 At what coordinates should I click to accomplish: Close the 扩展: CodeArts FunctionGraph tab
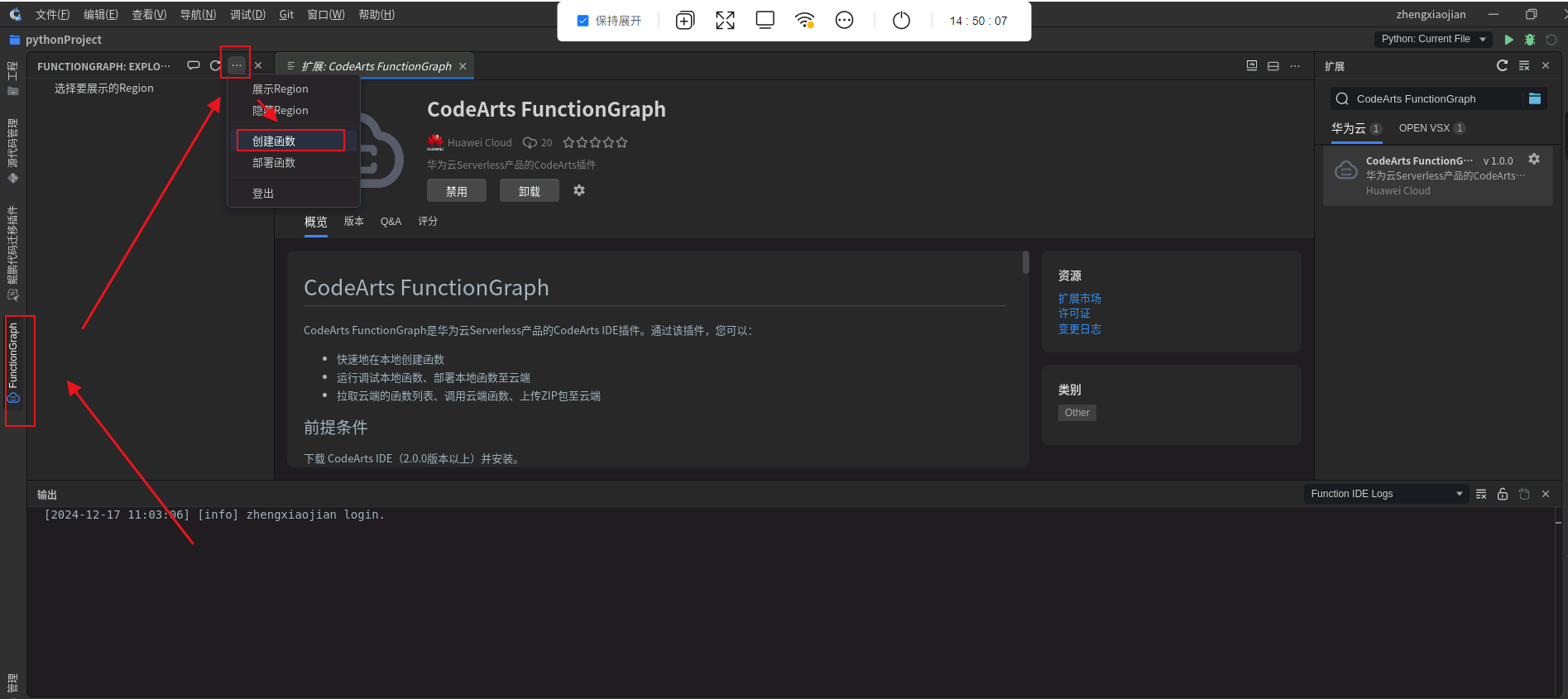coord(463,66)
